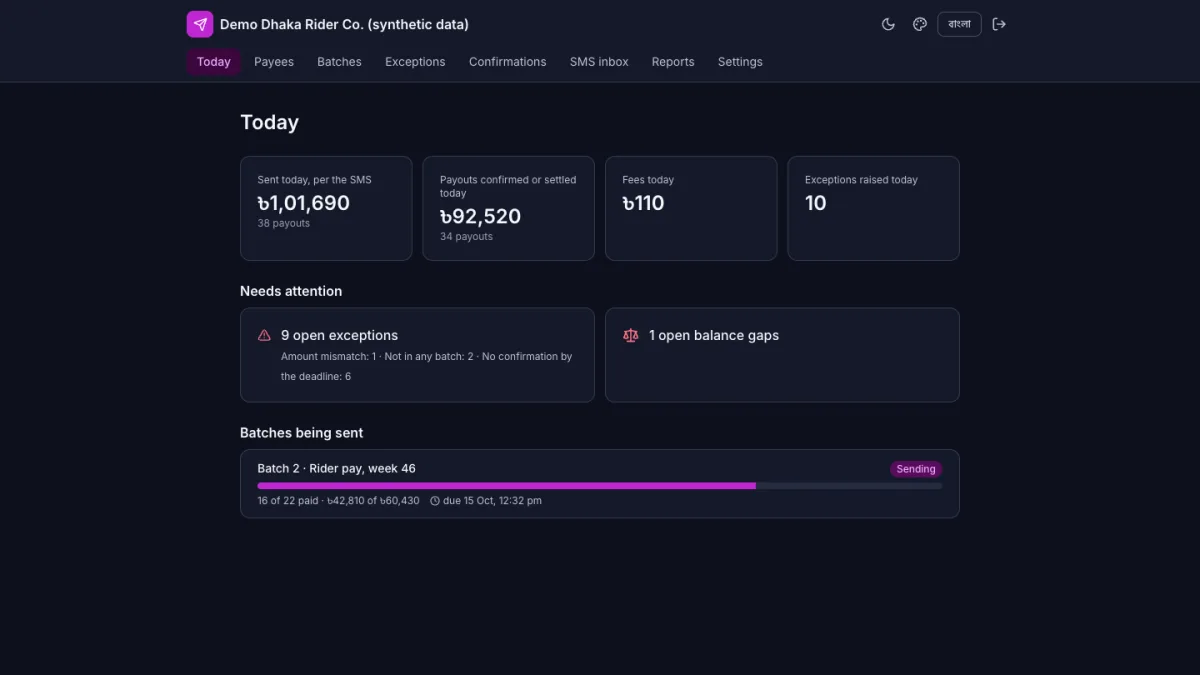
Task: Click the Demo Dhaka Rider Co. title
Action: pyautogui.click(x=344, y=24)
